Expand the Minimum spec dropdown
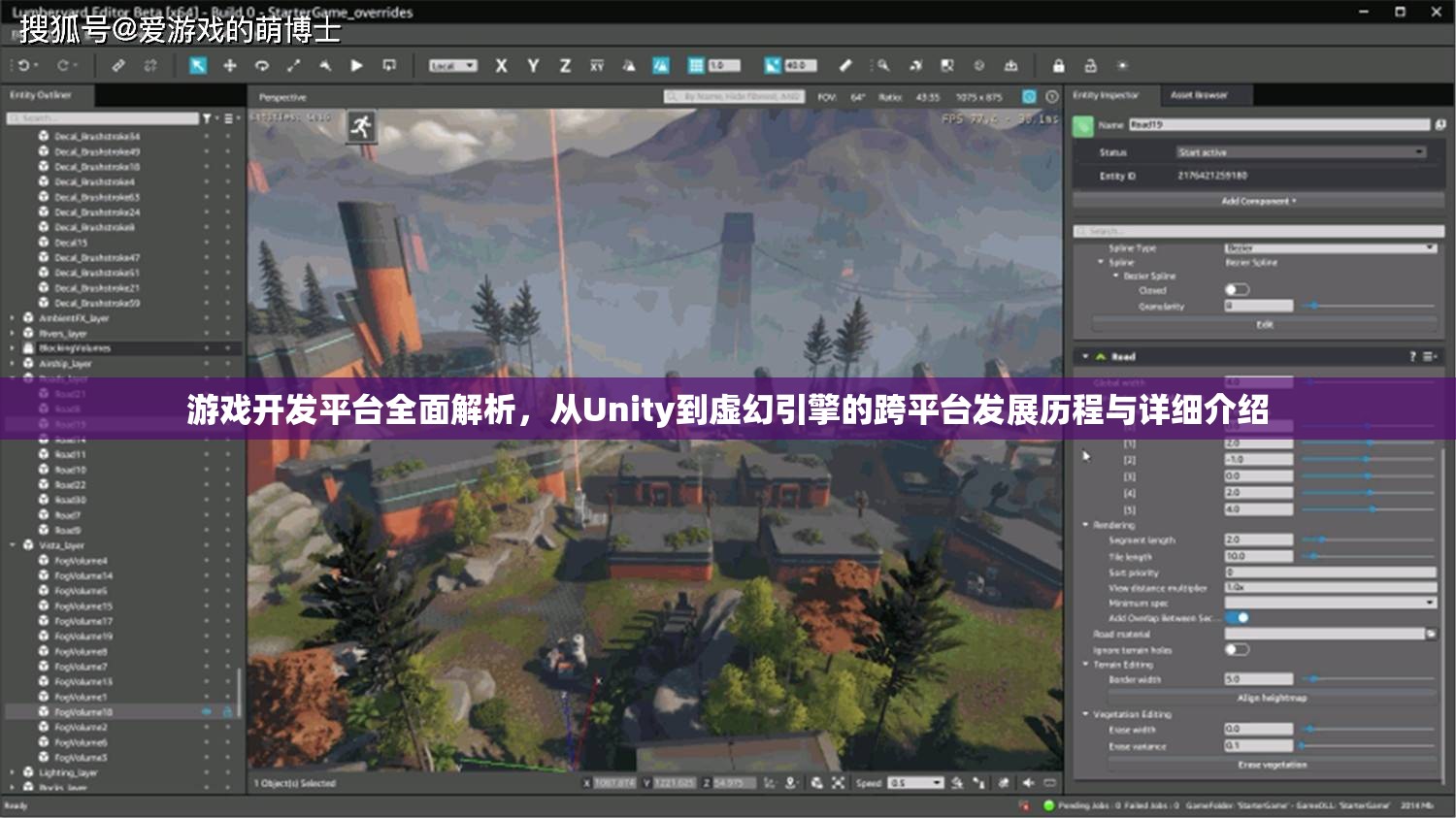The width and height of the screenshot is (1456, 818). pos(1430,603)
